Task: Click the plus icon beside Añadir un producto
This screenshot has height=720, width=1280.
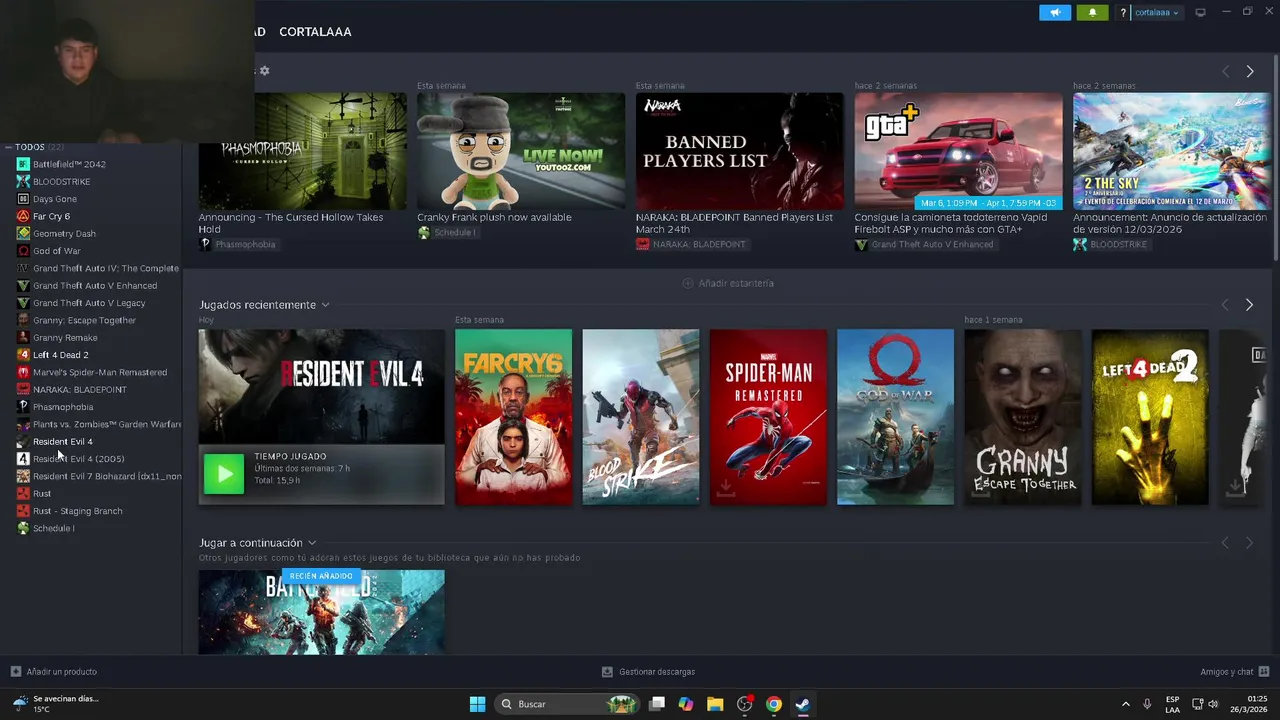Action: (15, 671)
